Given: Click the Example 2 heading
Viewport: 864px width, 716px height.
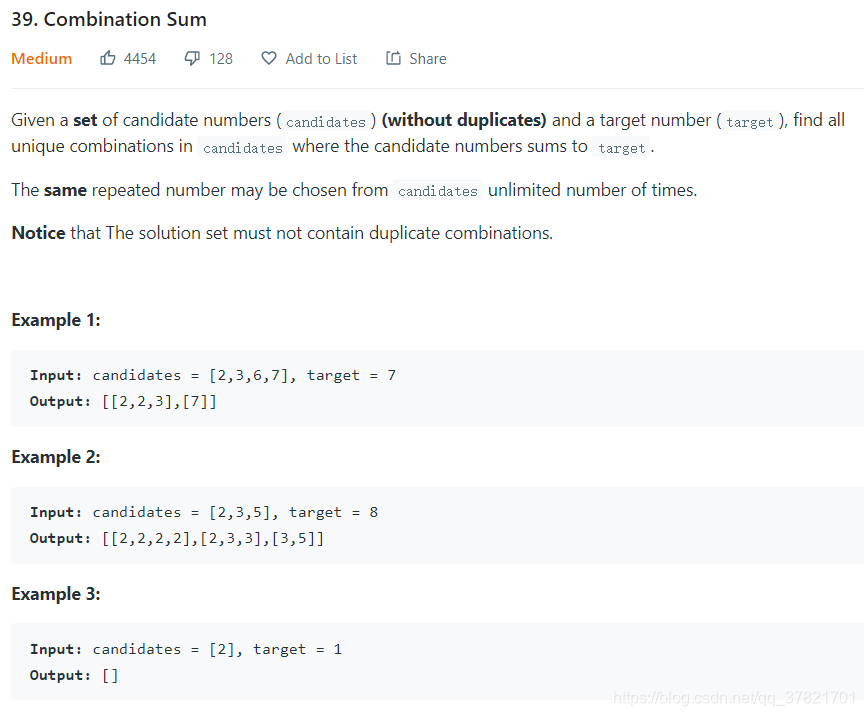Looking at the screenshot, I should [56, 457].
